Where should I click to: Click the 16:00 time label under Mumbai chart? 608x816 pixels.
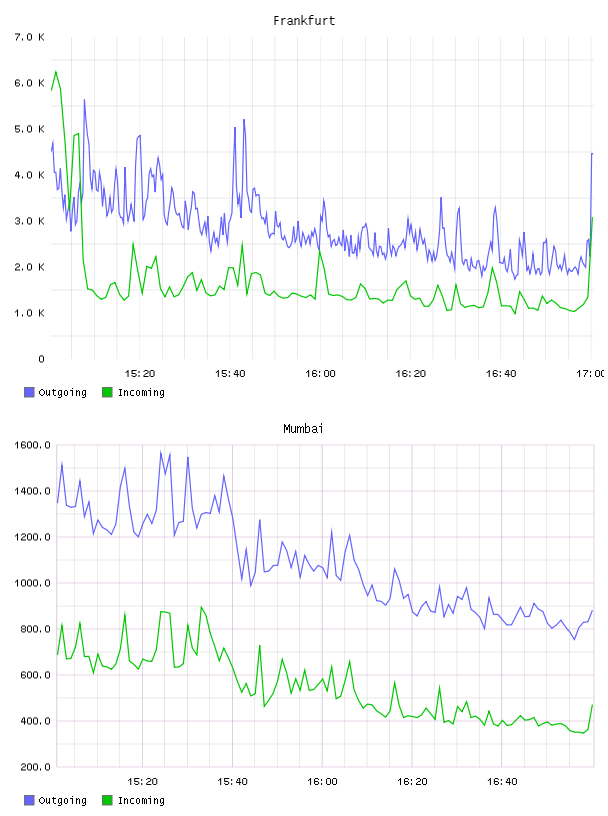coord(322,782)
